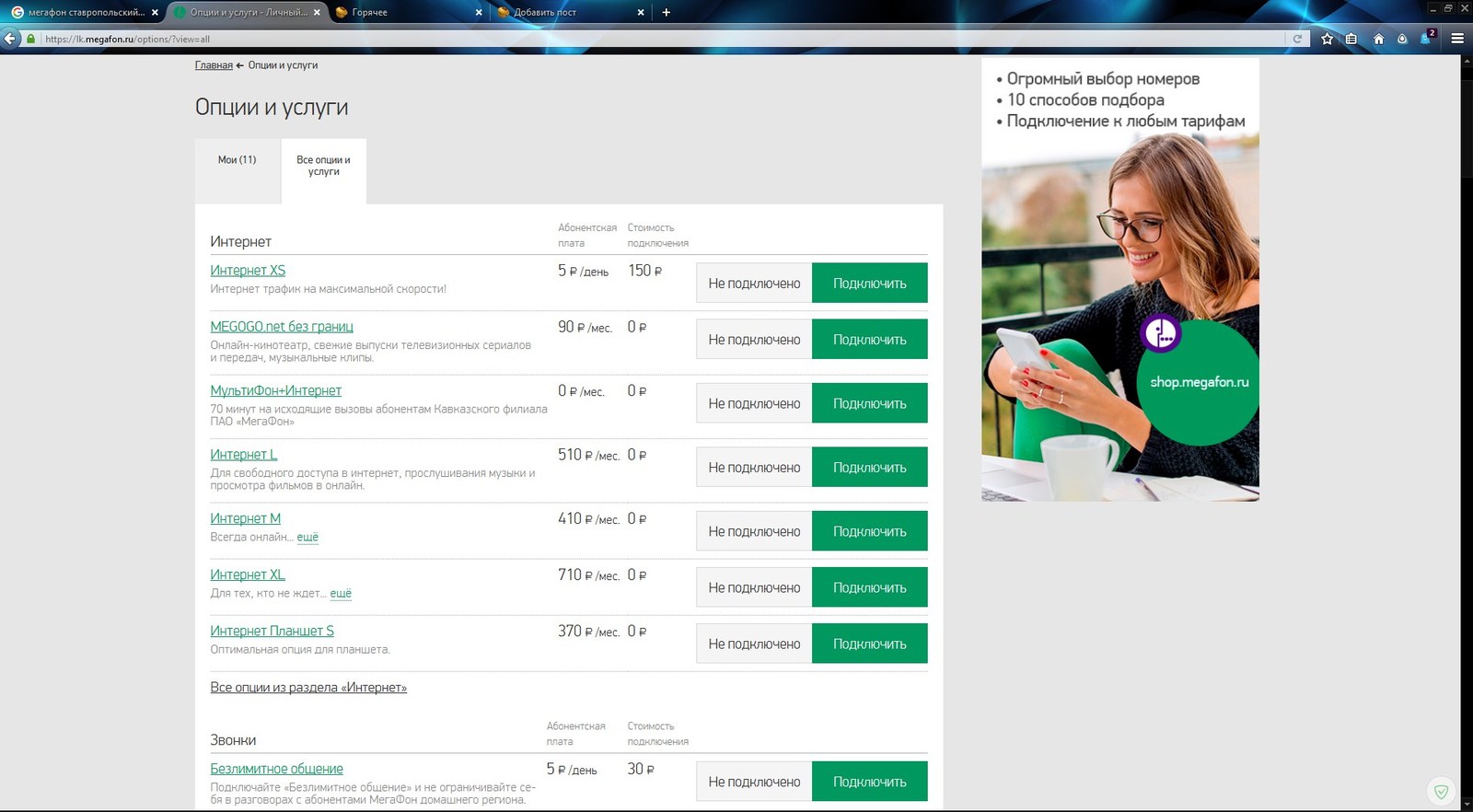Image resolution: width=1473 pixels, height=812 pixels.
Task: Close the 'Опции и услуги' tab
Action: tap(317, 12)
